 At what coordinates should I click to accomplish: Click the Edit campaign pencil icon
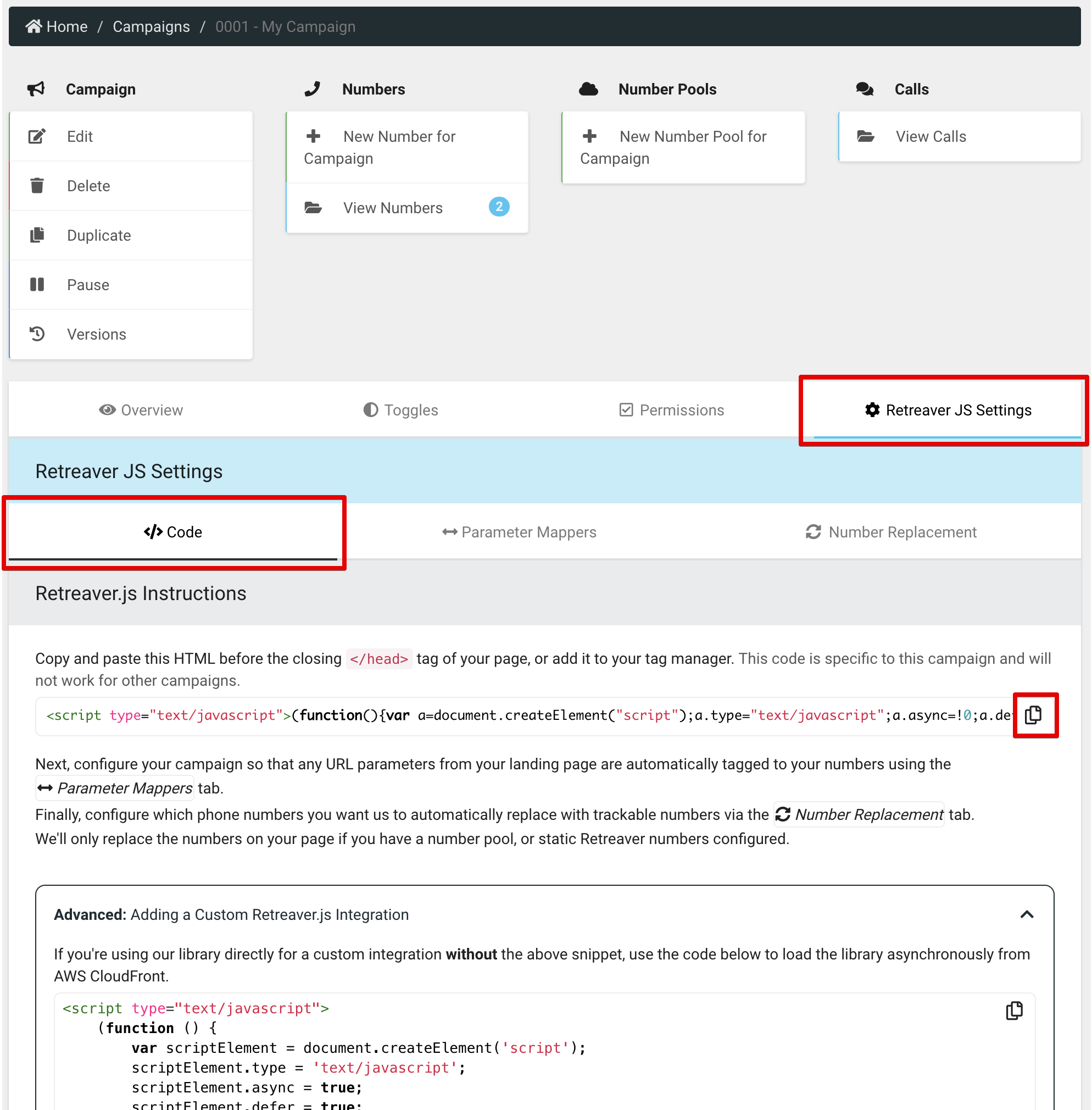coord(37,136)
